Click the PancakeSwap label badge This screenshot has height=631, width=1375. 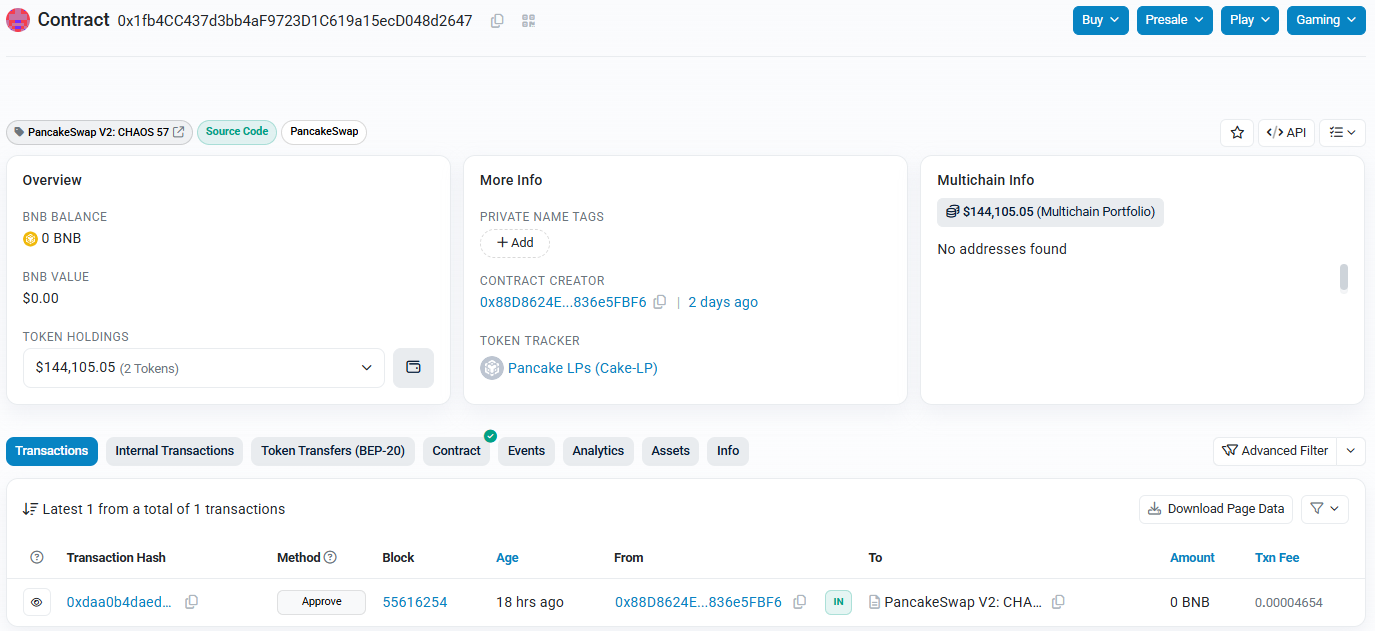point(324,132)
